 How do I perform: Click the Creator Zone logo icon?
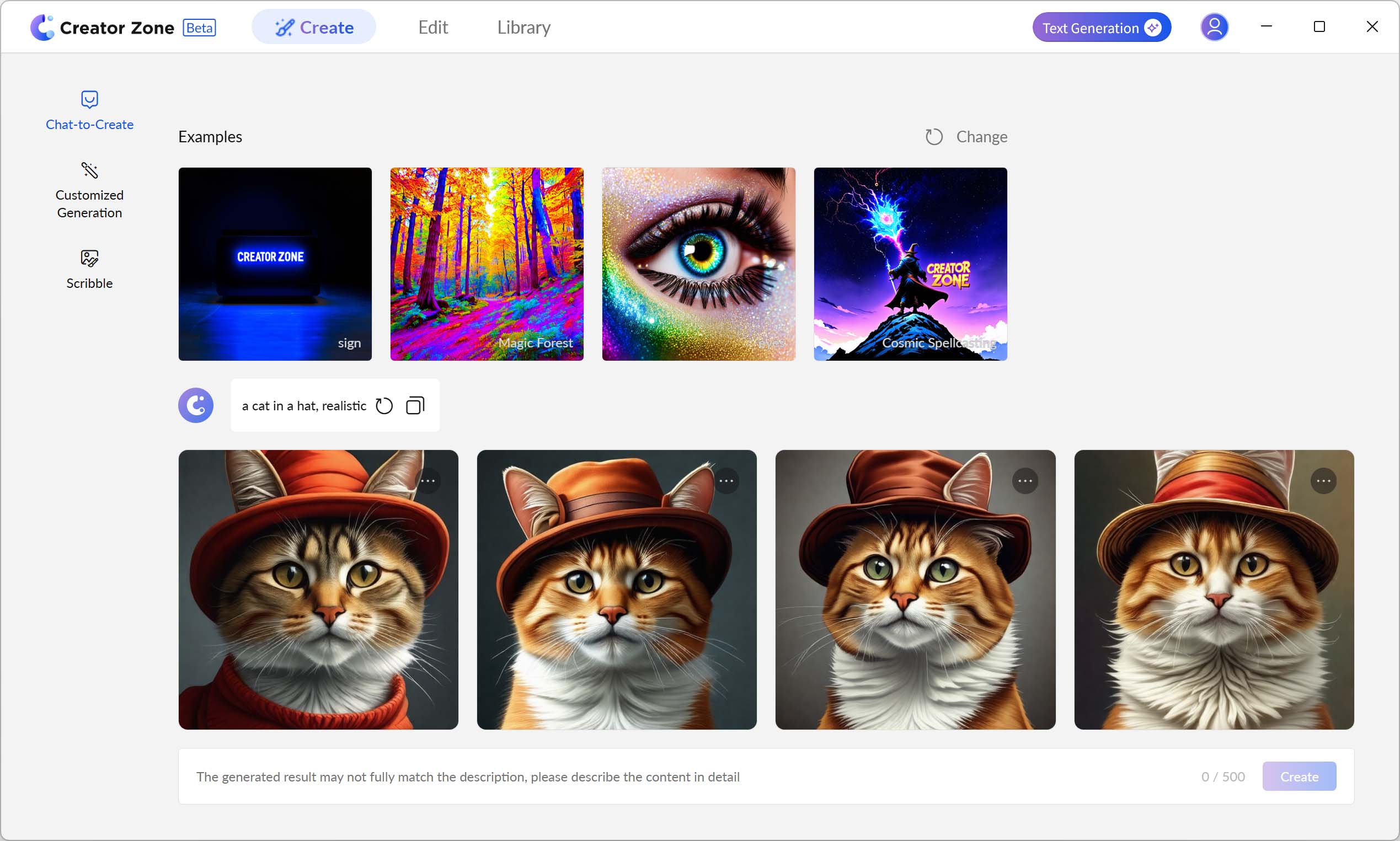pyautogui.click(x=42, y=27)
